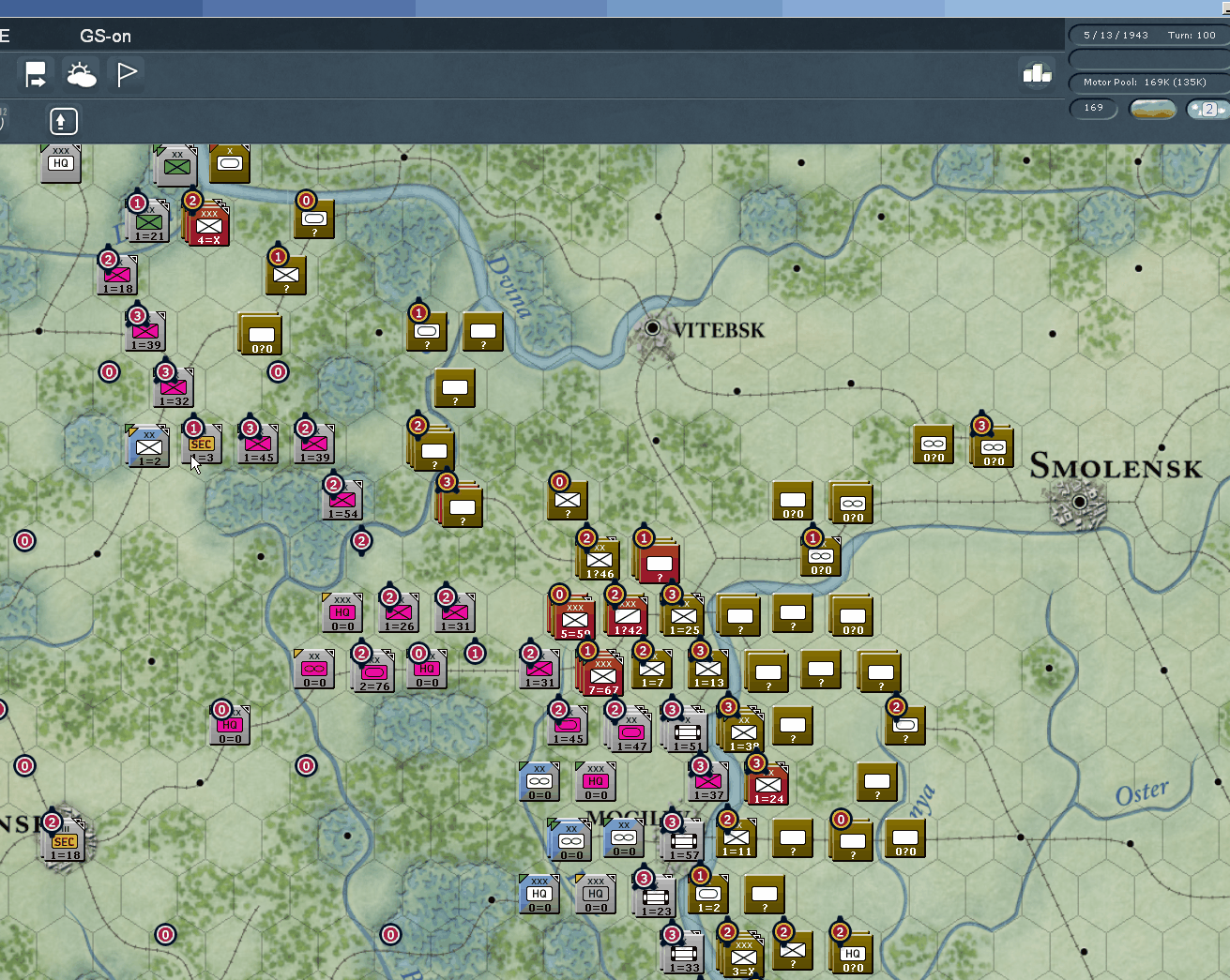The width and height of the screenshot is (1230, 980).
Task: Select the Soviet counter labeled 1=7
Action: [x=652, y=669]
